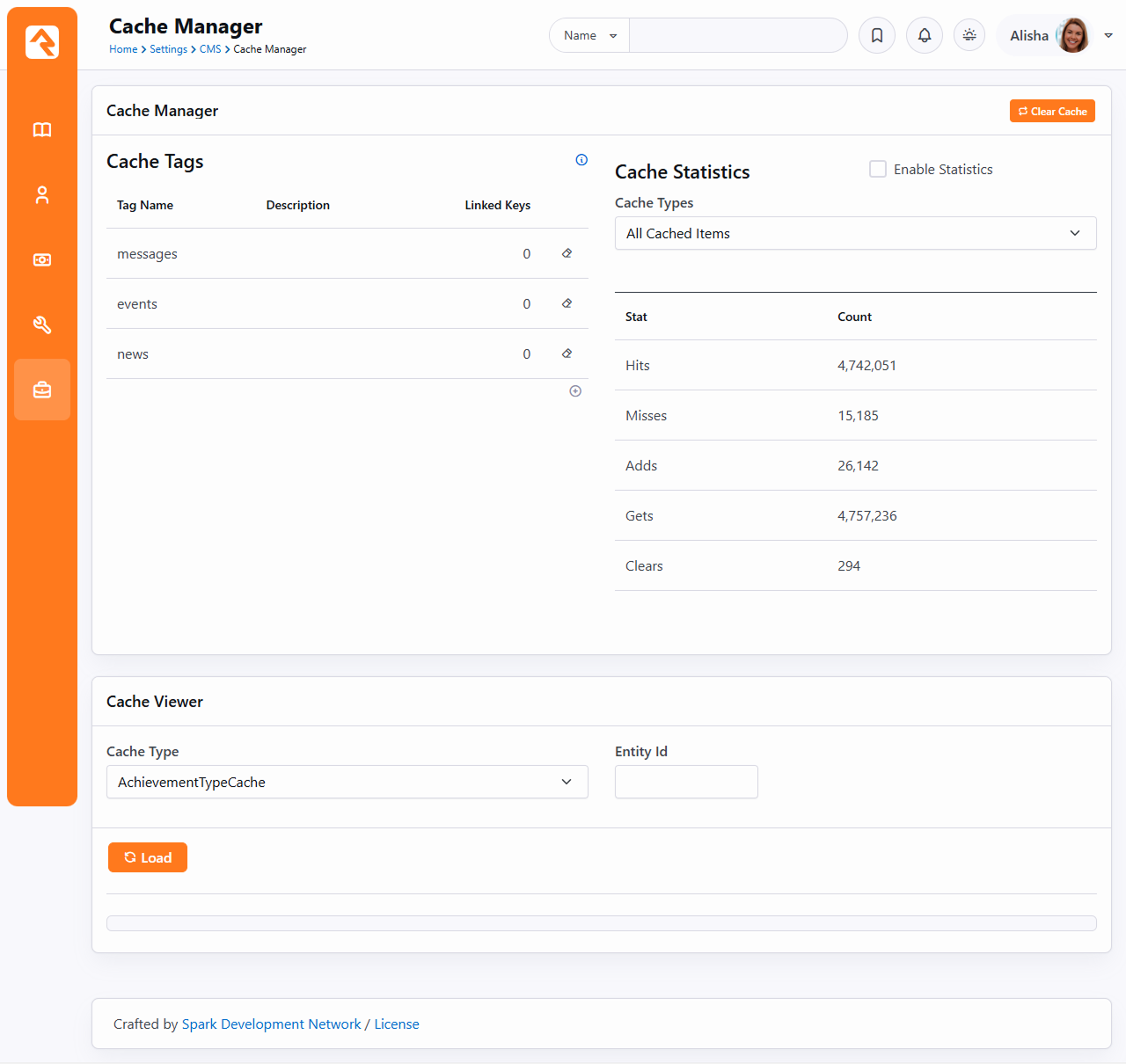The height and width of the screenshot is (1064, 1126).
Task: Open the AchievementTypeCache Cache Type dropdown
Action: (x=347, y=782)
